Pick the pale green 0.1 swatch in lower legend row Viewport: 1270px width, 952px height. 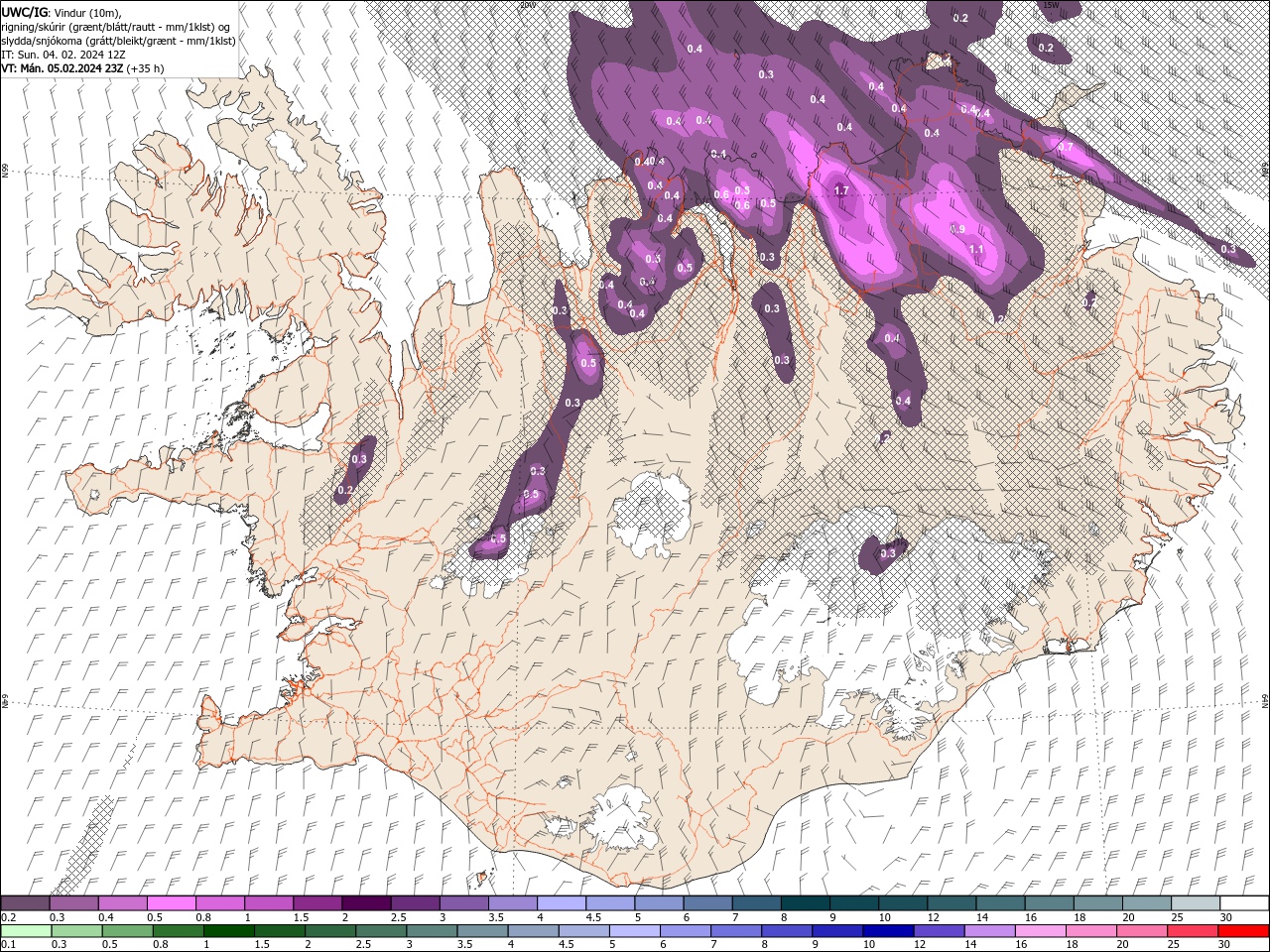point(26,931)
